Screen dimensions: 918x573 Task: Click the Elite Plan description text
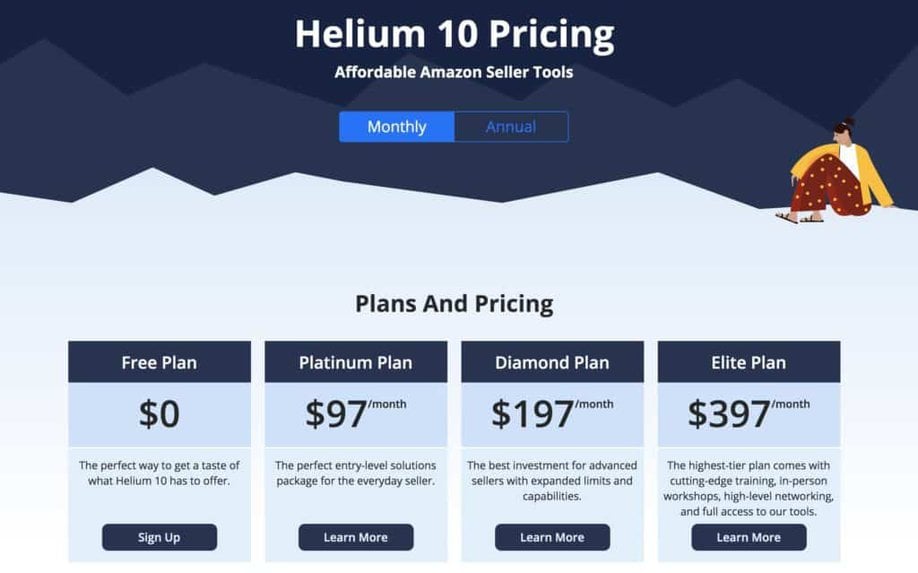click(749, 488)
